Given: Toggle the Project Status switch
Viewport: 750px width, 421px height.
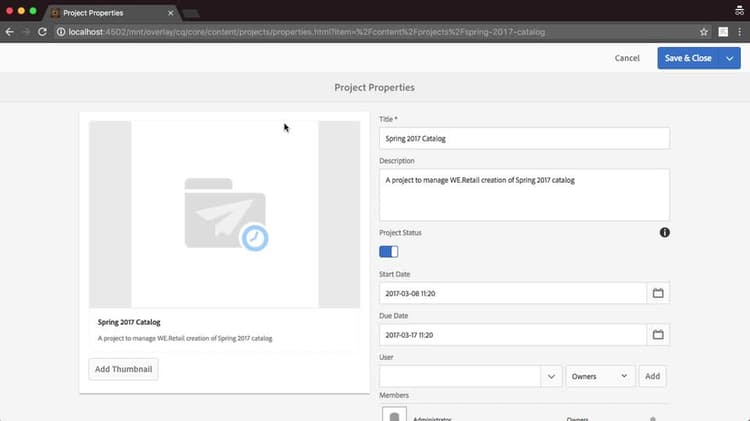Looking at the screenshot, I should tap(388, 252).
